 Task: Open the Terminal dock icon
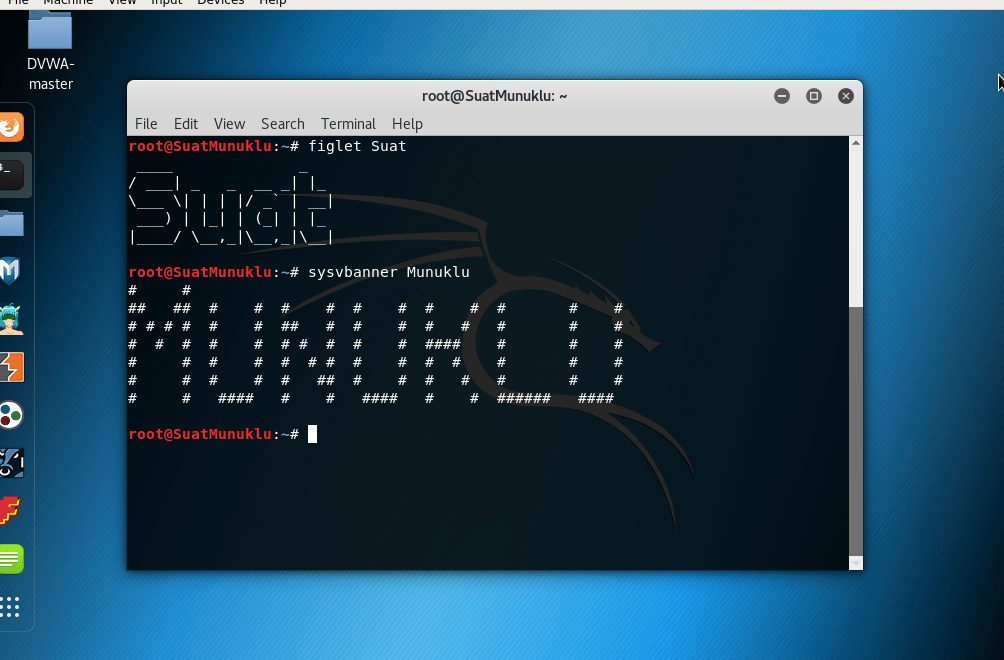tap(12, 175)
